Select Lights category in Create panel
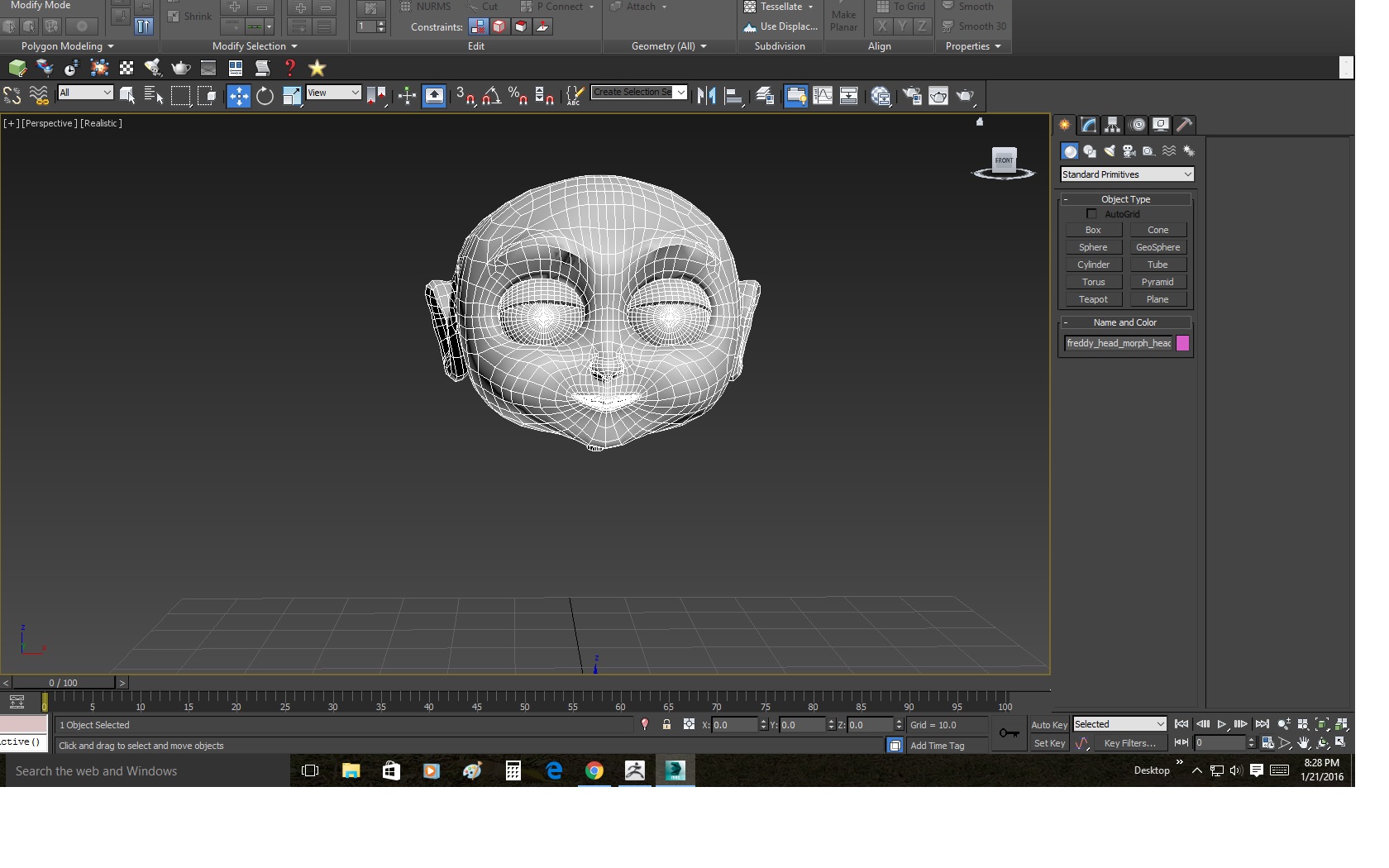The height and width of the screenshot is (868, 1389). (1110, 151)
